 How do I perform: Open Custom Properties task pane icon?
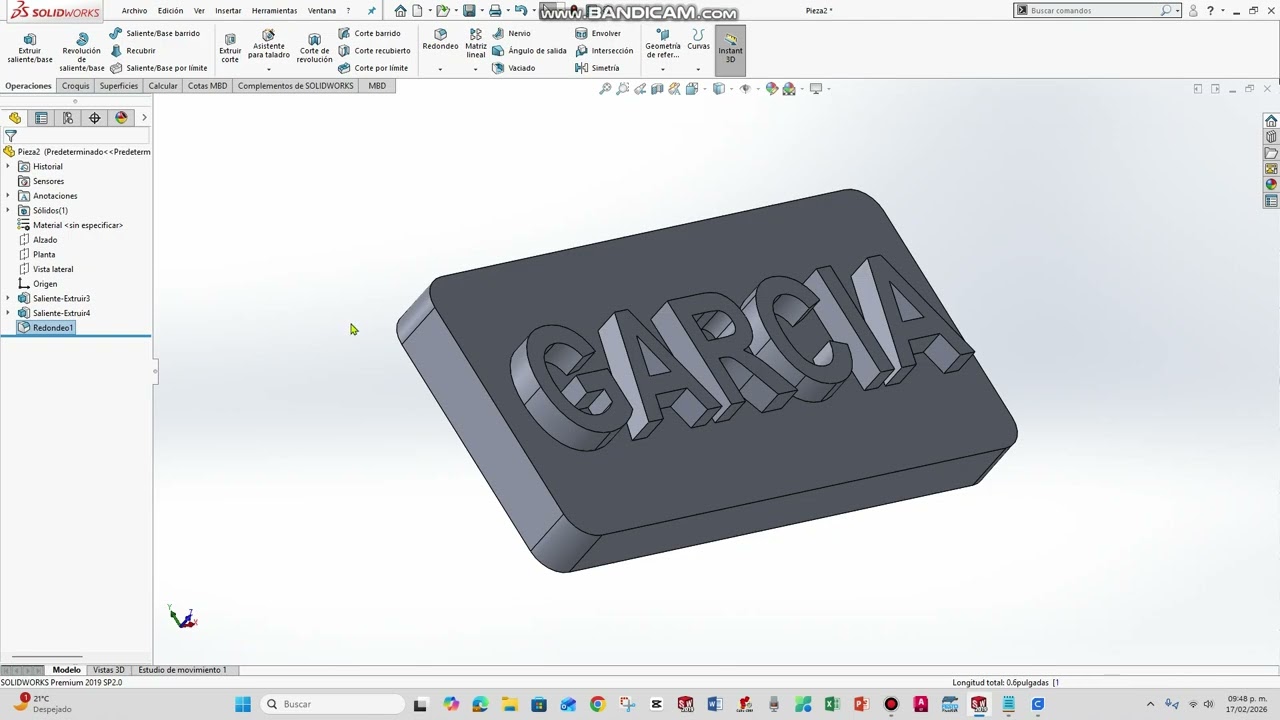[1271, 201]
